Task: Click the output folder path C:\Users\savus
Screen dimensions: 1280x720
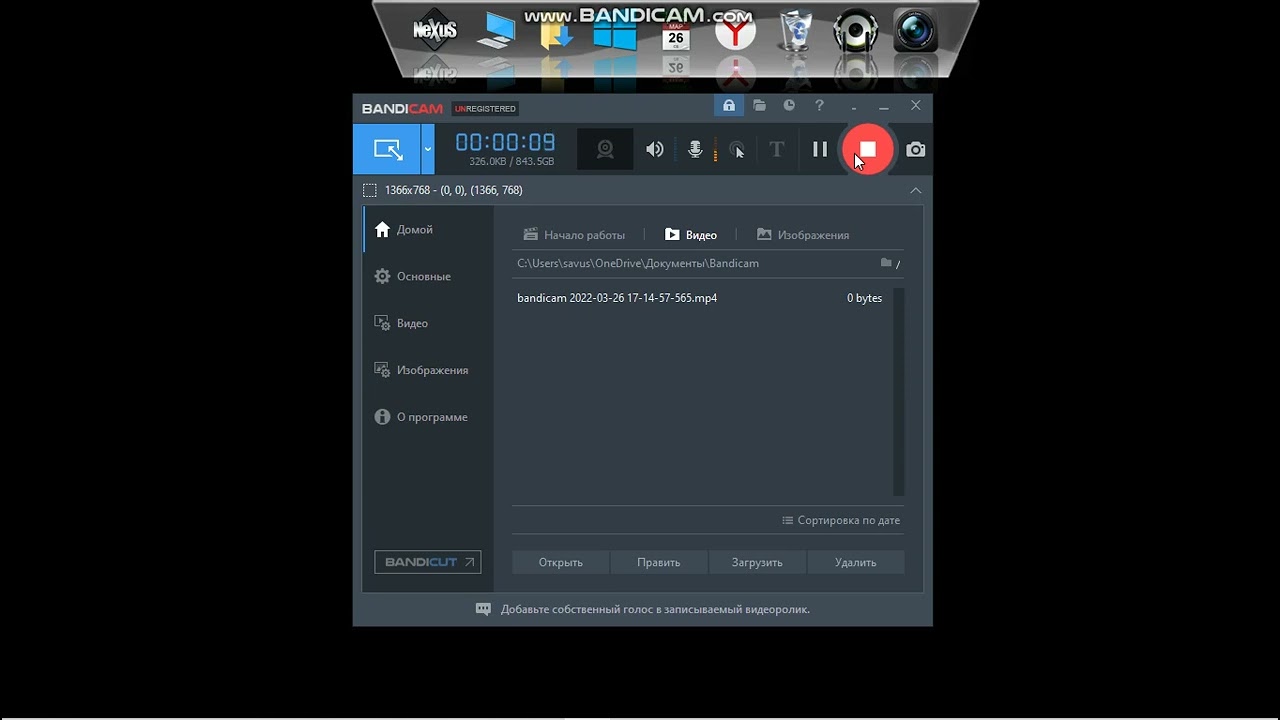Action: 637,263
